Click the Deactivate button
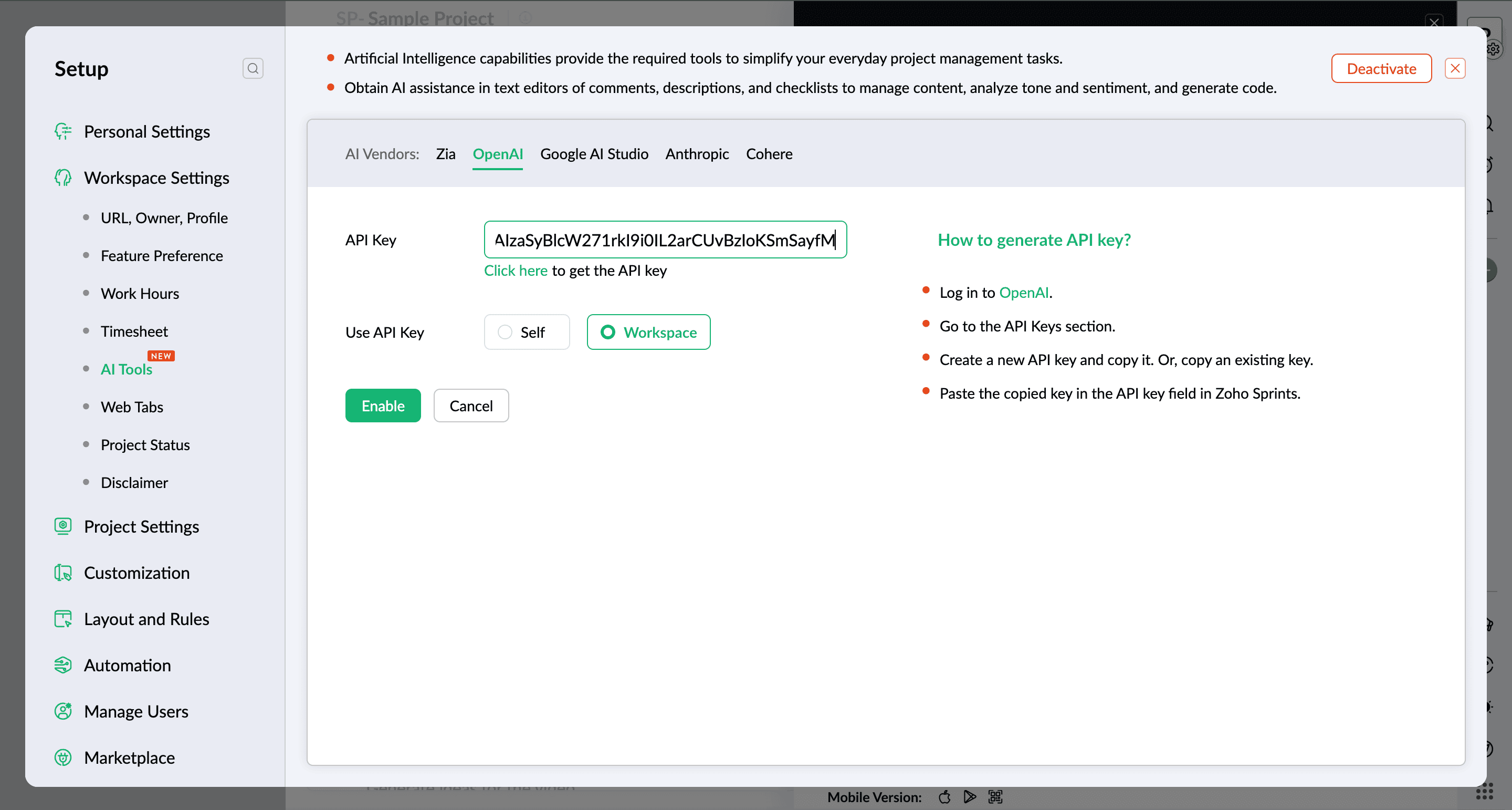The height and width of the screenshot is (810, 1512). (1381, 69)
